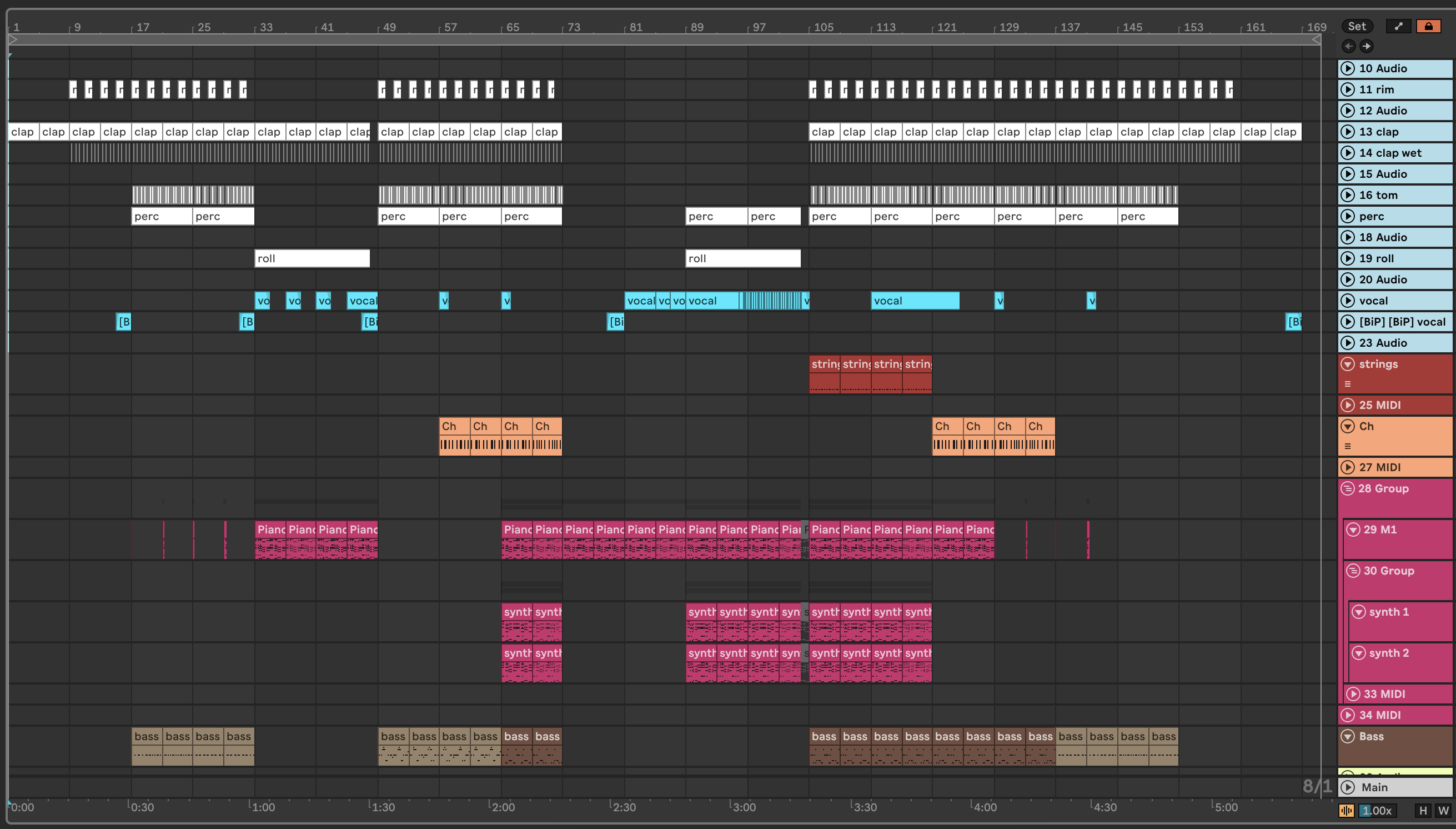Viewport: 1456px width, 829px height.
Task: Select the first strings clip at bar 105
Action: tap(825, 374)
